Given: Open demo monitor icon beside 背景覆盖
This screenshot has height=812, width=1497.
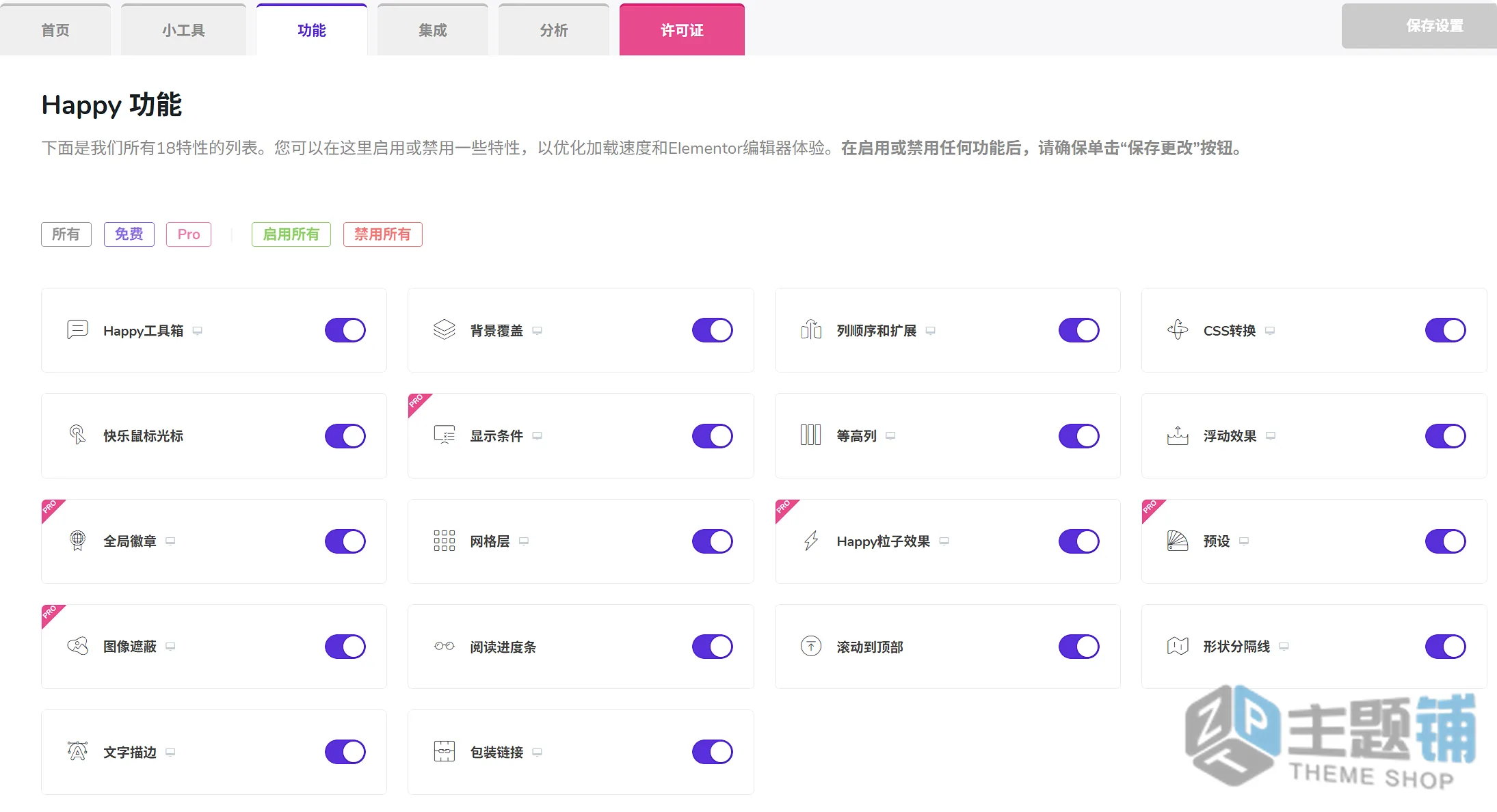Looking at the screenshot, I should click(x=538, y=331).
